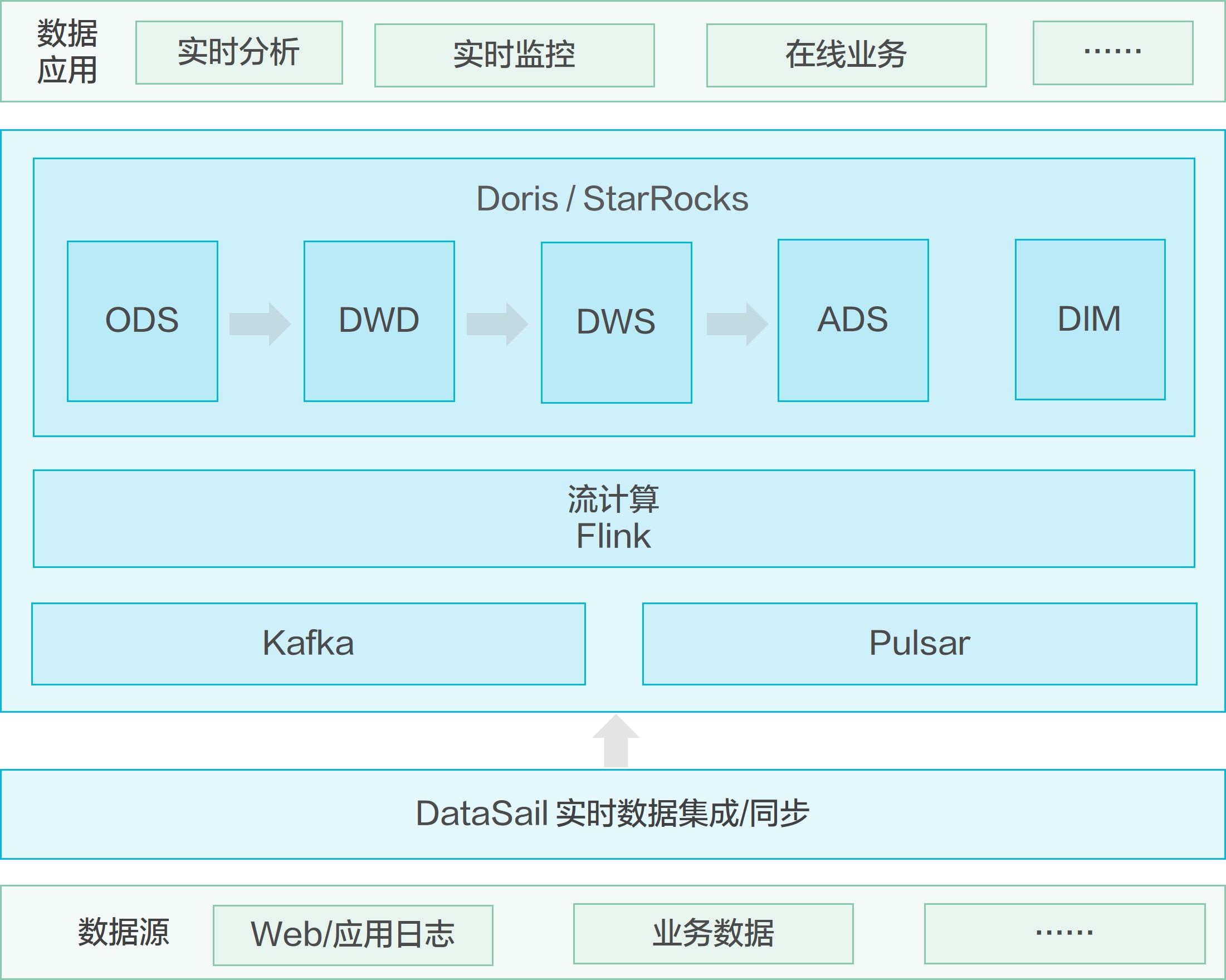Select the ADS layer box
This screenshot has width=1226, height=980.
click(853, 321)
